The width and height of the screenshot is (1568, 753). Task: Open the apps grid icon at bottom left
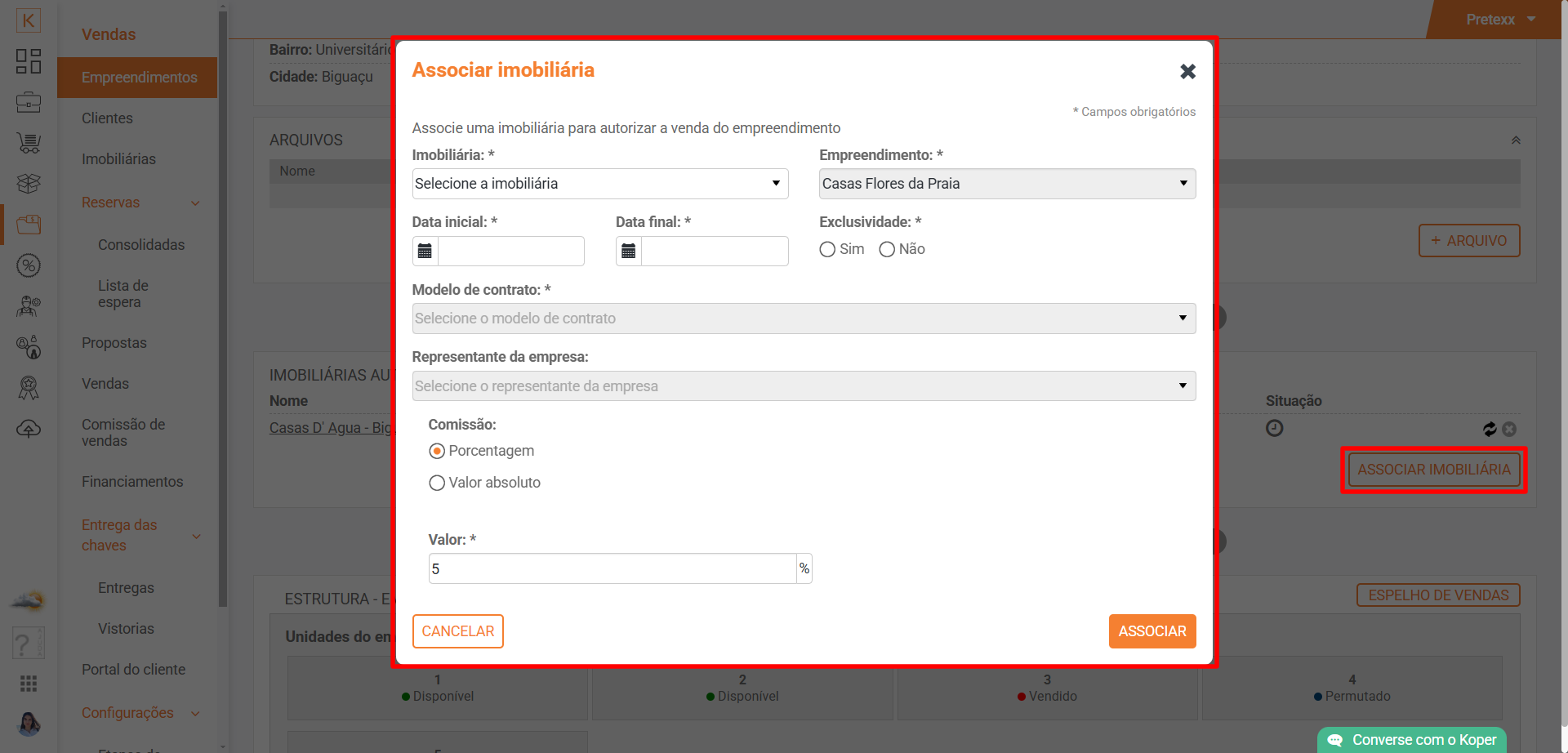[29, 683]
